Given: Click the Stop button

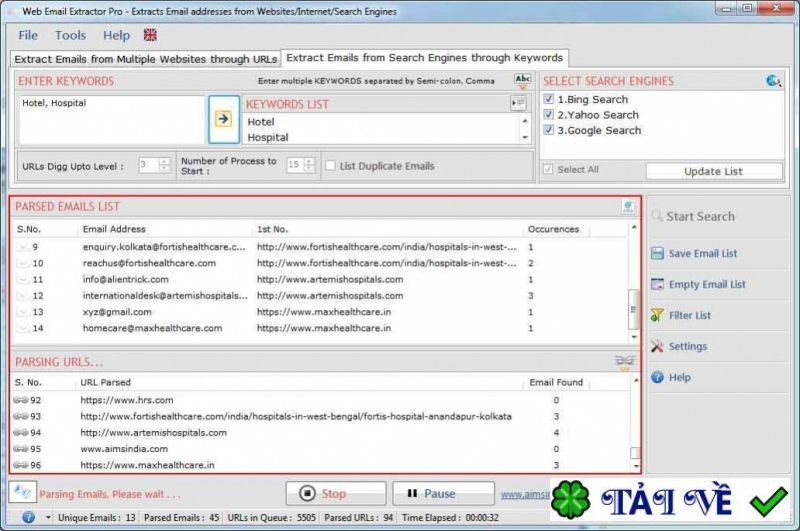Looking at the screenshot, I should tap(336, 493).
